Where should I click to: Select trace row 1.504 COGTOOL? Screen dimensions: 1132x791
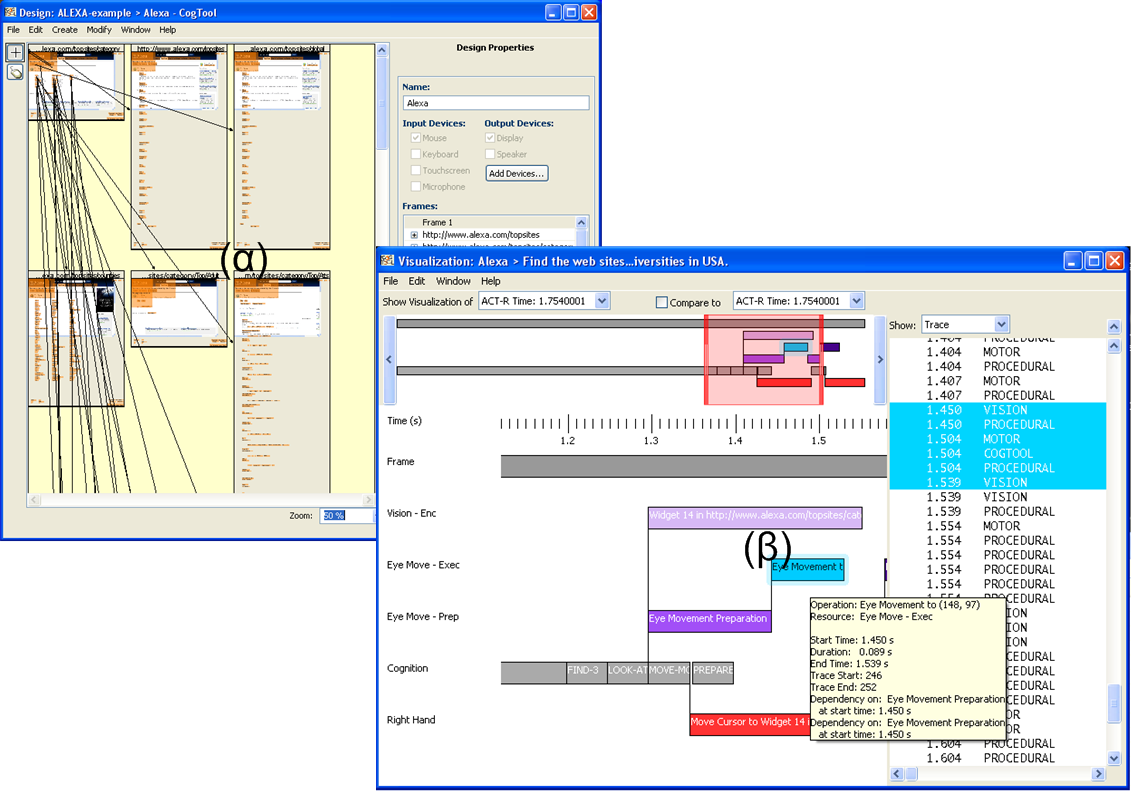point(998,453)
